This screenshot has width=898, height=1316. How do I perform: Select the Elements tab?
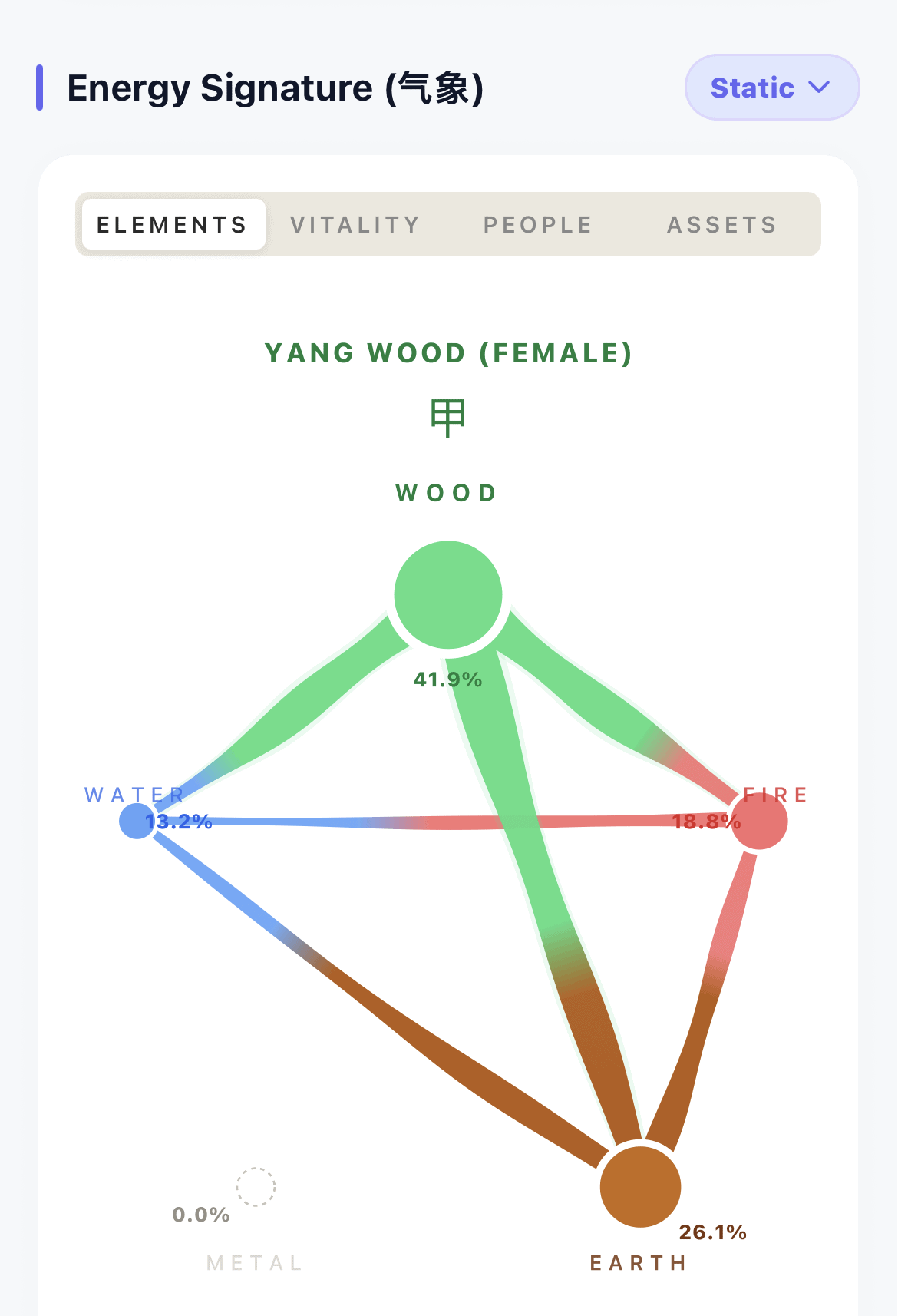coord(173,224)
